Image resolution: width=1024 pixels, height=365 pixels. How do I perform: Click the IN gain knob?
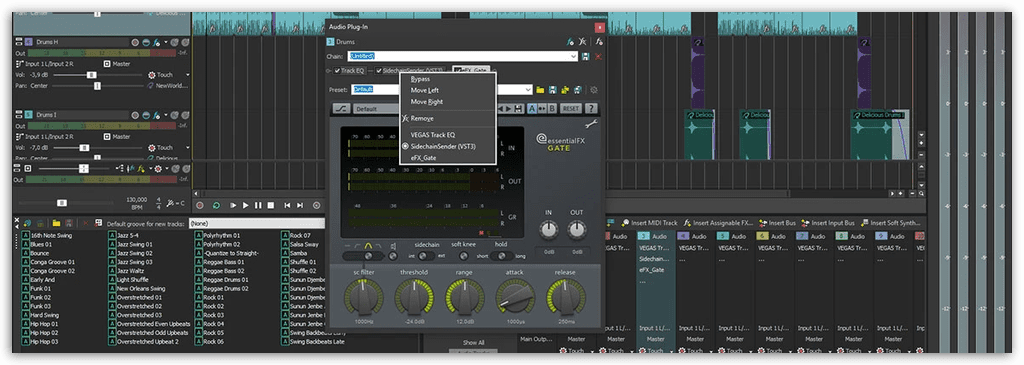click(x=549, y=229)
